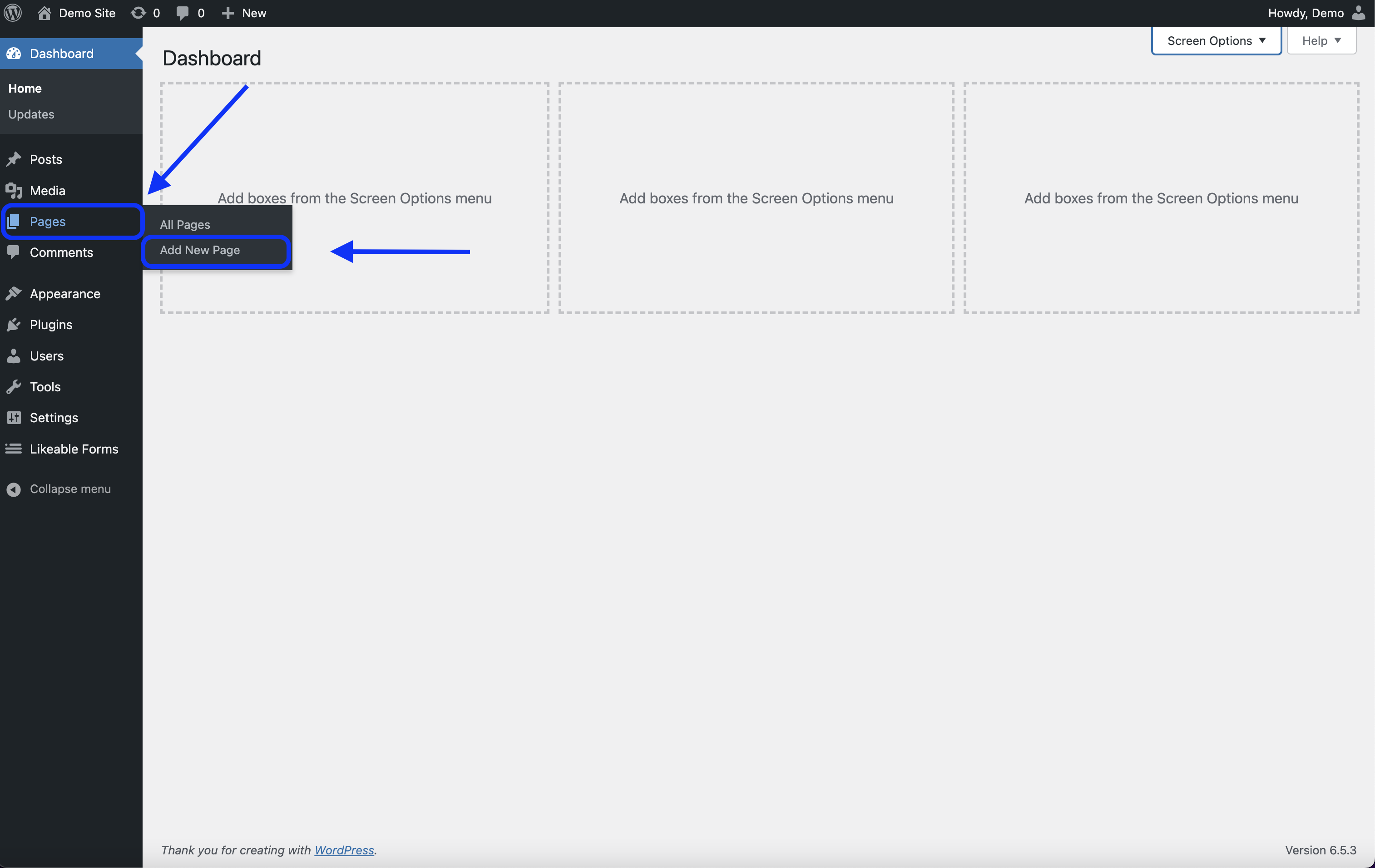Click the Media icon in sidebar
The height and width of the screenshot is (868, 1375).
point(14,190)
